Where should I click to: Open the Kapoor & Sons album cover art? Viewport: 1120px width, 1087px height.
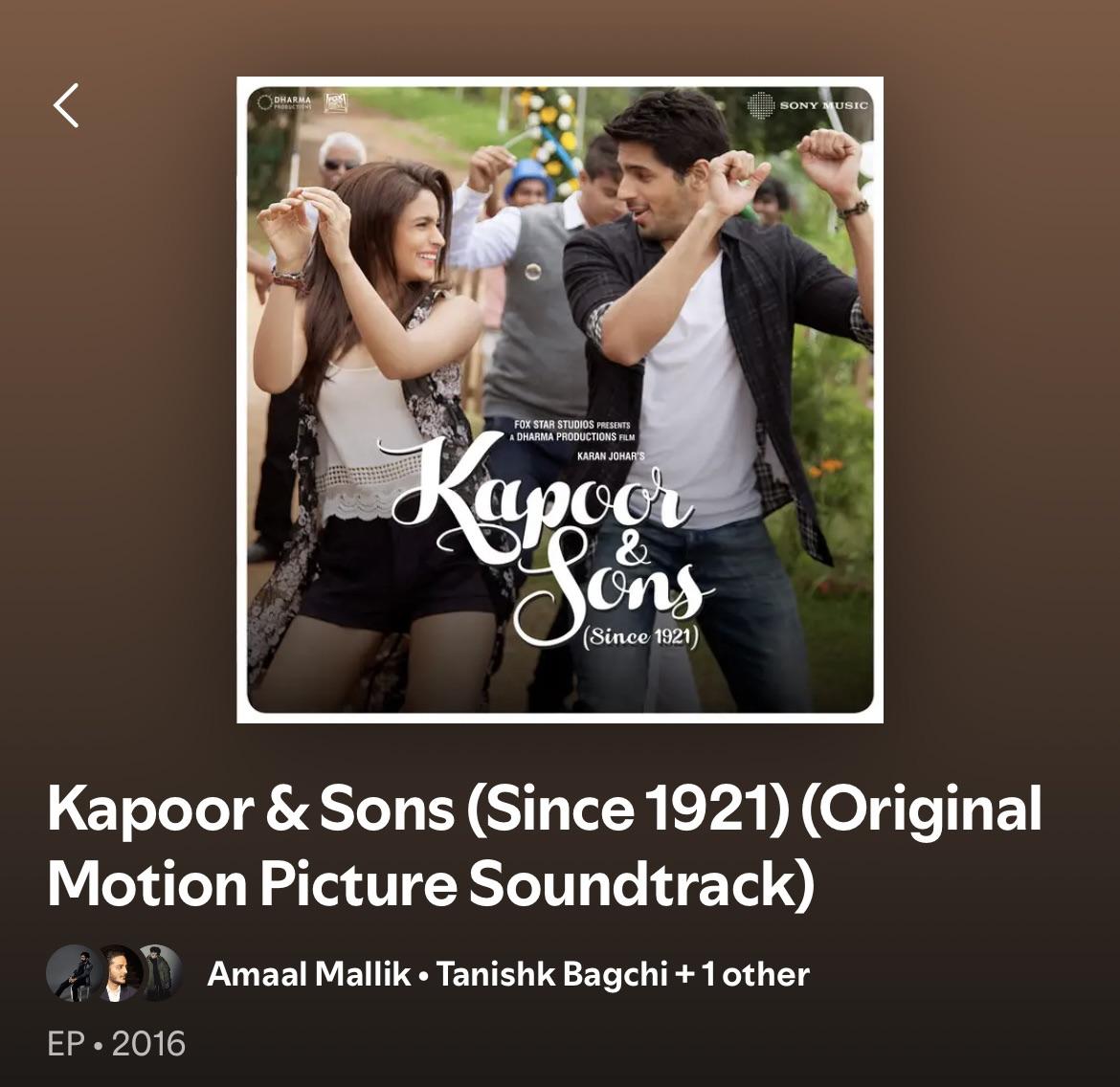pyautogui.click(x=560, y=400)
